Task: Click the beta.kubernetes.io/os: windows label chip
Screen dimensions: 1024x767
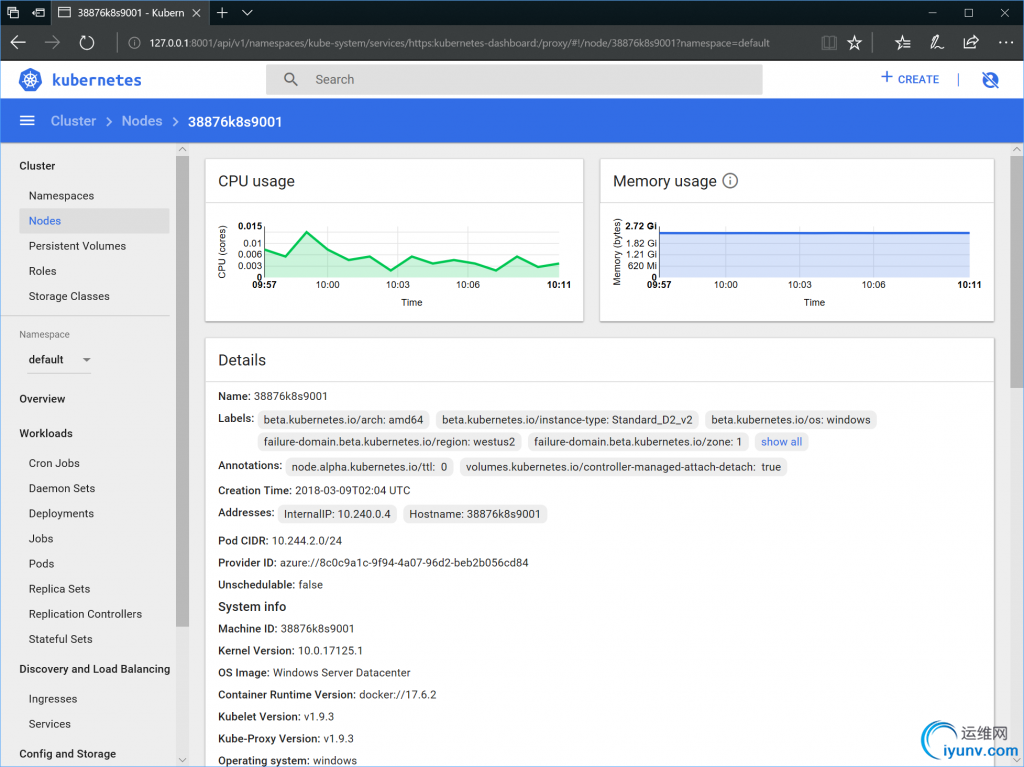Action: (x=791, y=420)
